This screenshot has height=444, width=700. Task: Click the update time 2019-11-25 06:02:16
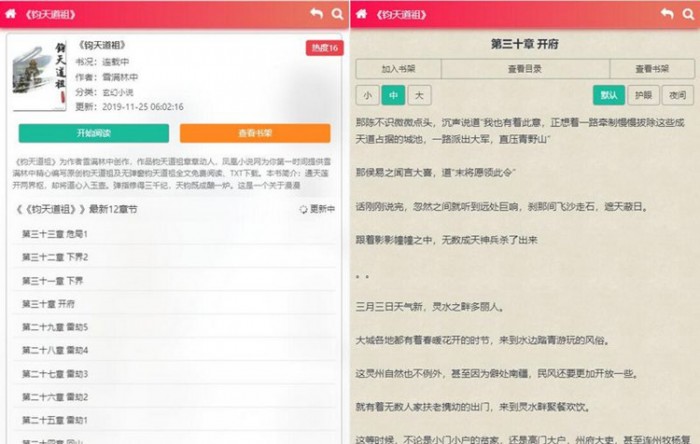[143, 107]
